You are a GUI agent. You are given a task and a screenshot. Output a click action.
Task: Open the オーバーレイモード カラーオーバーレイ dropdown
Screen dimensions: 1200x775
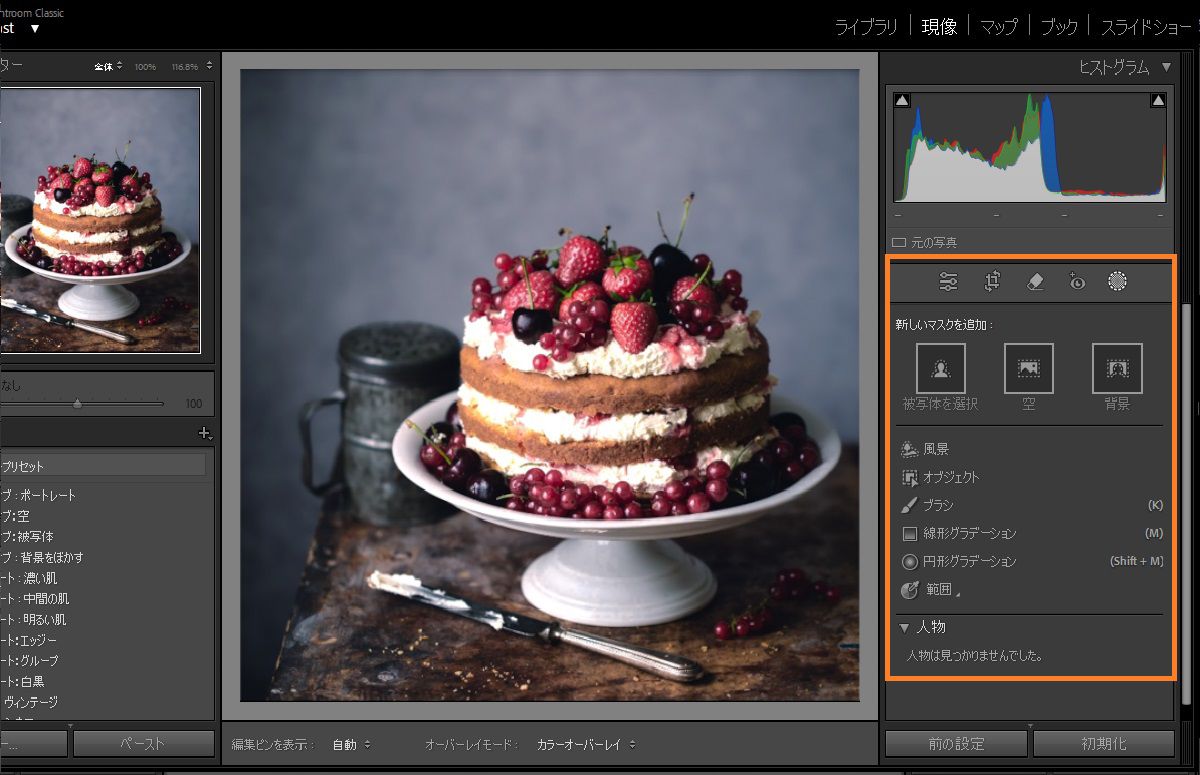click(586, 745)
